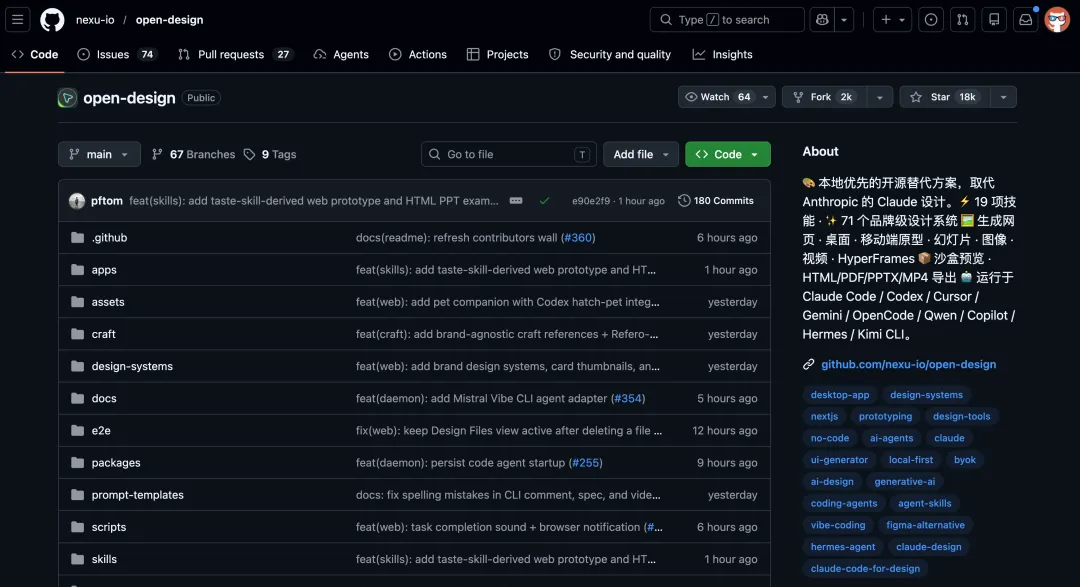1080x587 pixels.
Task: Open the green Code dropdown
Action: pos(727,154)
